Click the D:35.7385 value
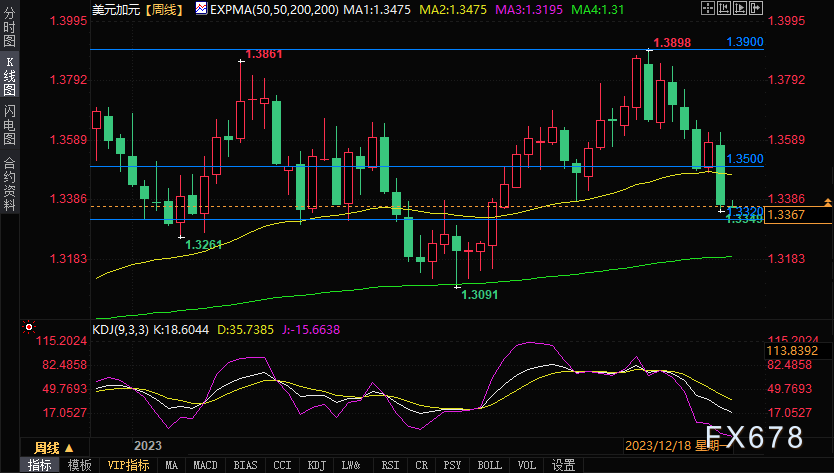The image size is (834, 473). pyautogui.click(x=245, y=330)
